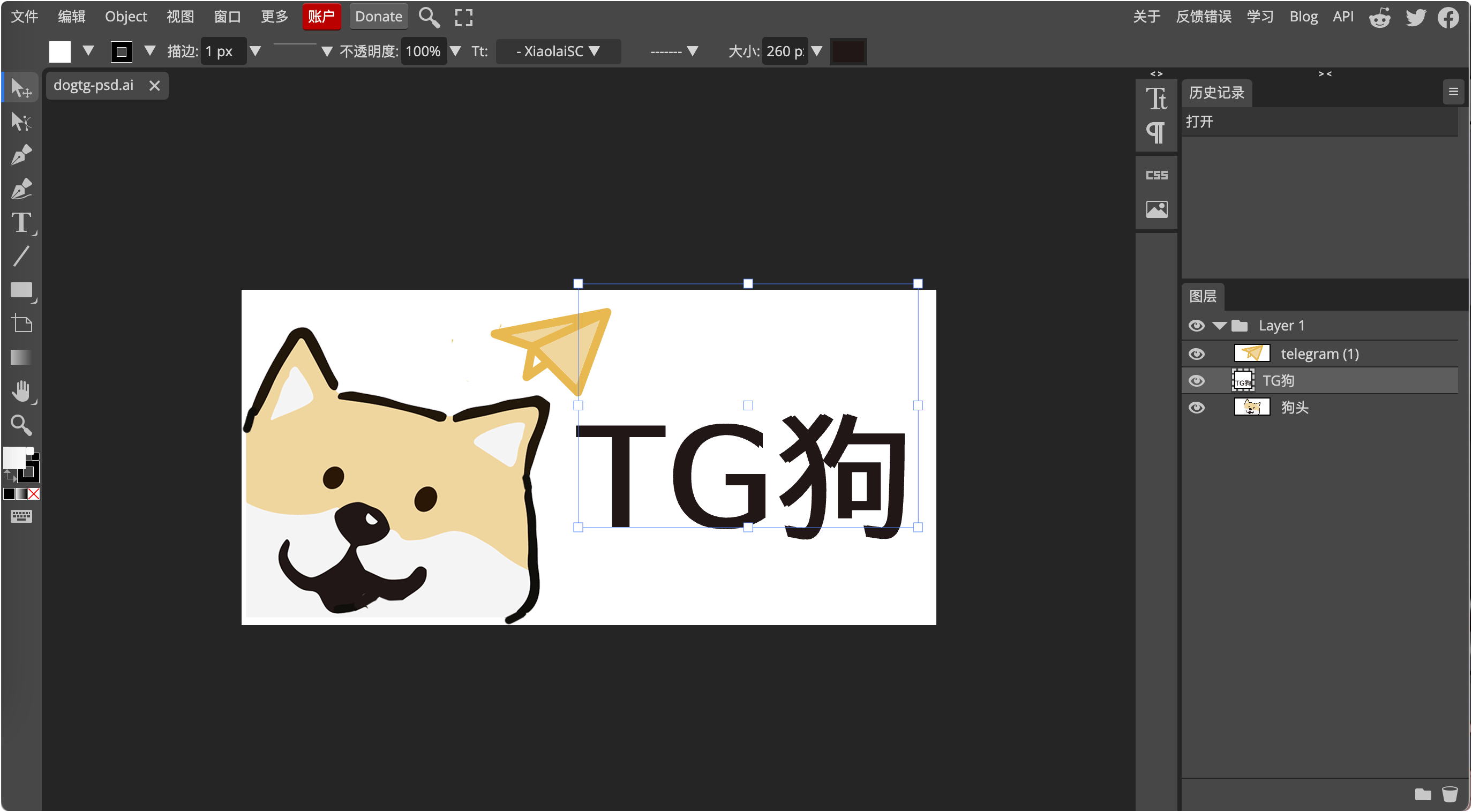Hide the 狗头 layer
Viewport: 1472px width, 812px height.
click(1196, 408)
